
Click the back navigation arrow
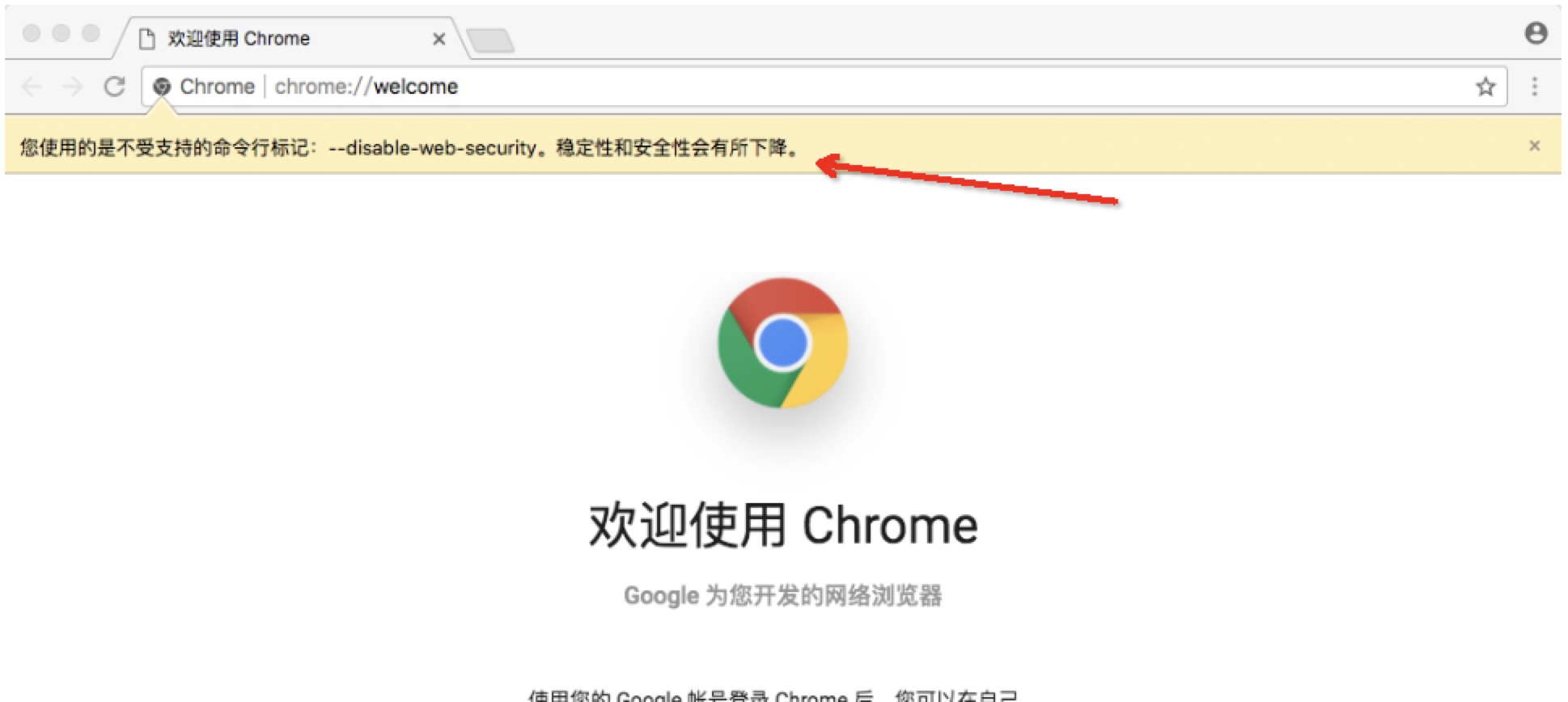click(32, 87)
